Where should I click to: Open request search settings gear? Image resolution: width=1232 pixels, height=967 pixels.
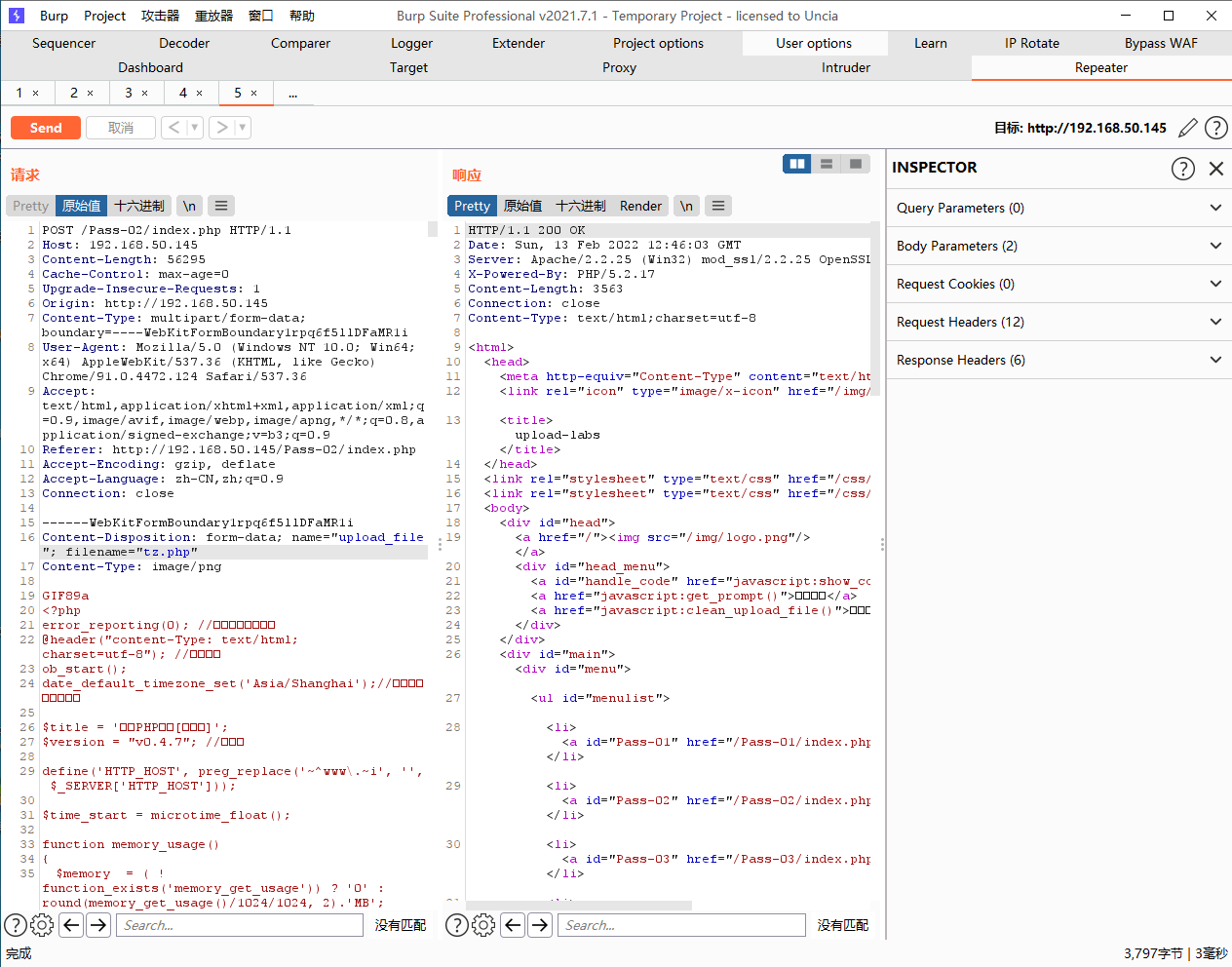(x=42, y=925)
